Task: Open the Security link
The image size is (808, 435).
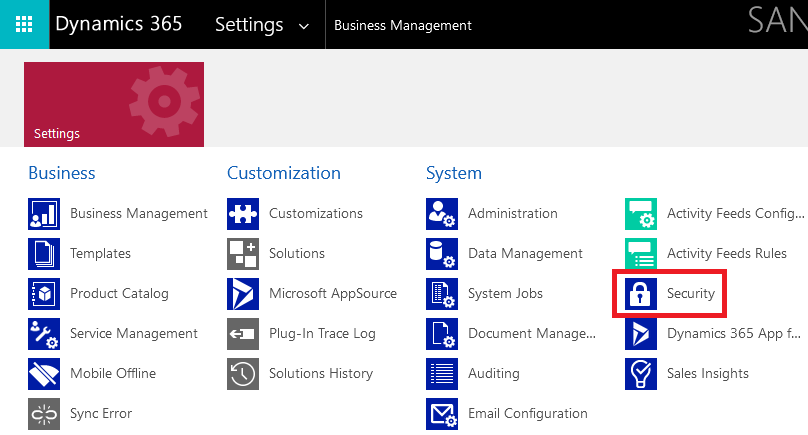Action: pyautogui.click(x=691, y=293)
